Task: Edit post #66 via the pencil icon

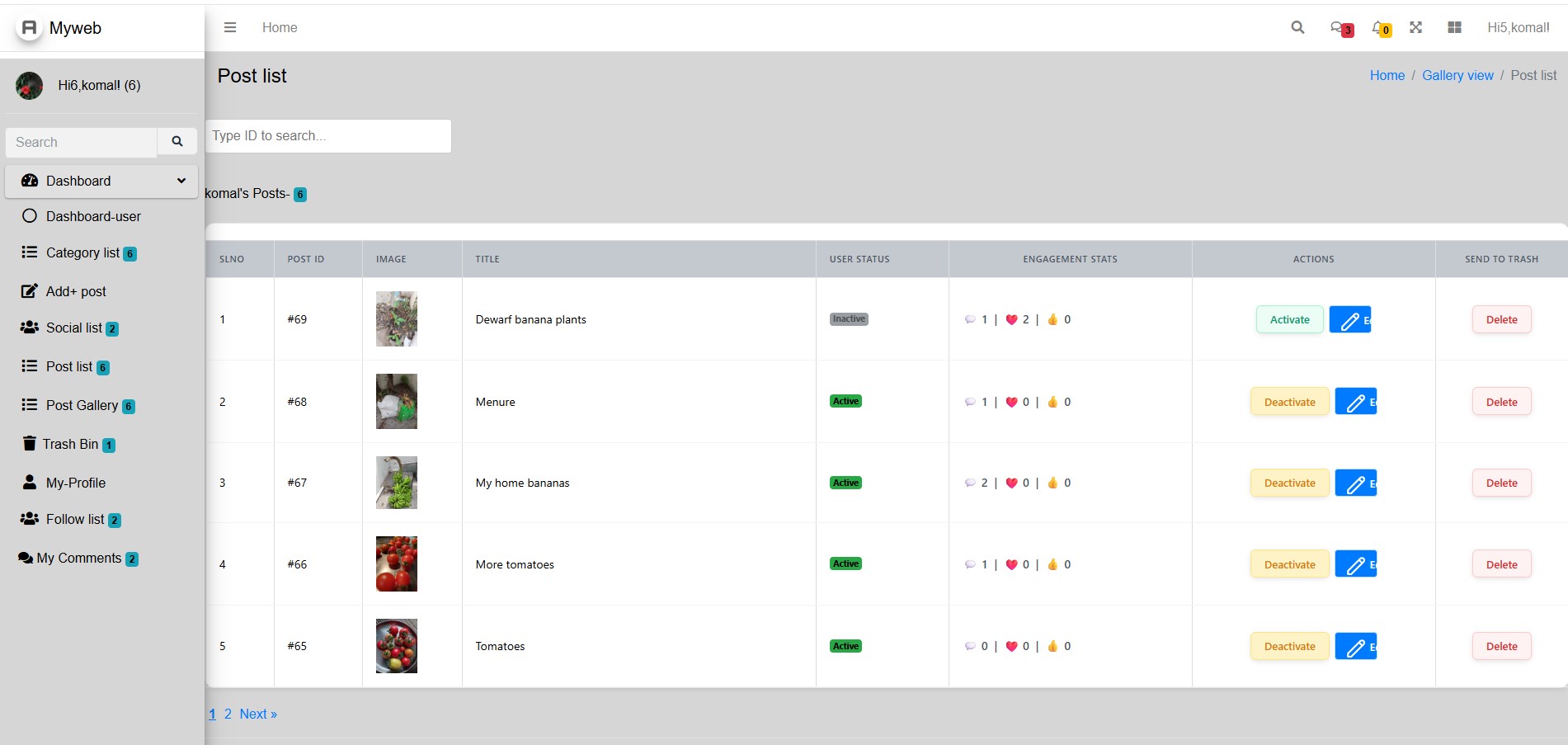Action: coord(1356,564)
